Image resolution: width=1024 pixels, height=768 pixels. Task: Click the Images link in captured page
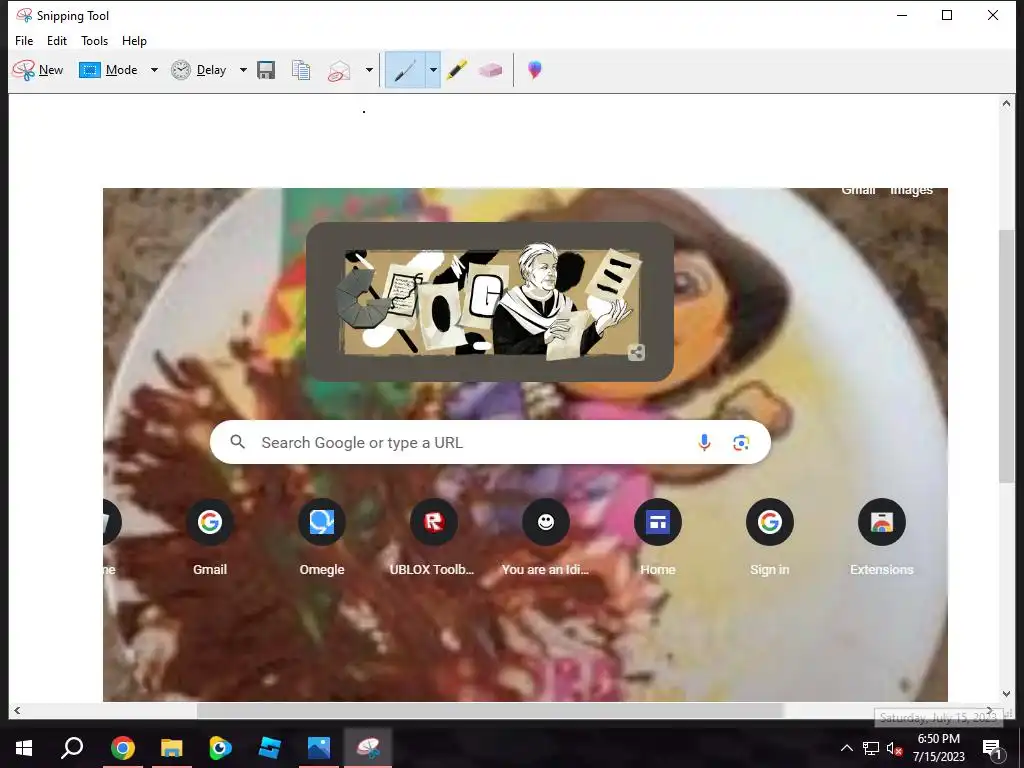pos(912,191)
